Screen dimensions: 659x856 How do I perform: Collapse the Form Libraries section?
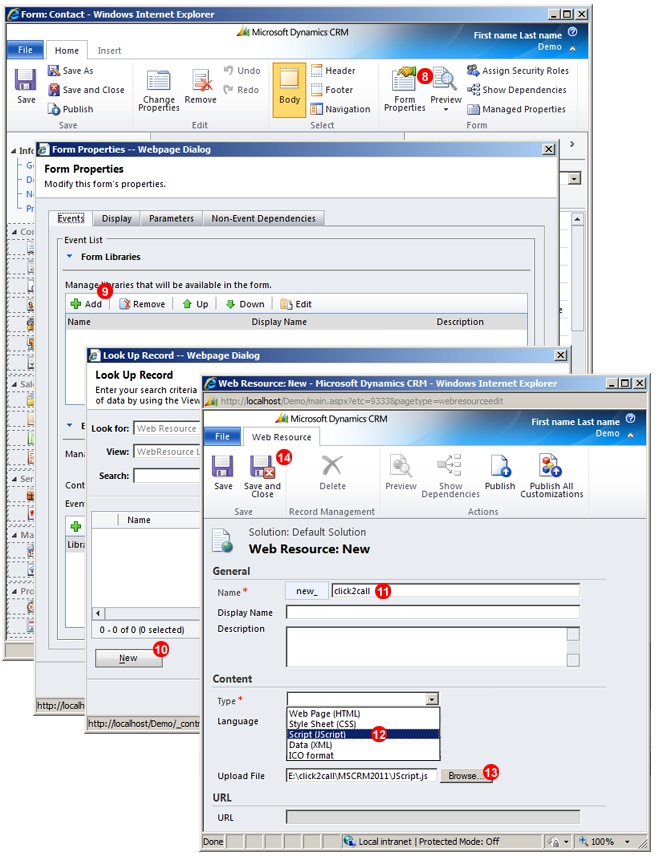click(70, 257)
